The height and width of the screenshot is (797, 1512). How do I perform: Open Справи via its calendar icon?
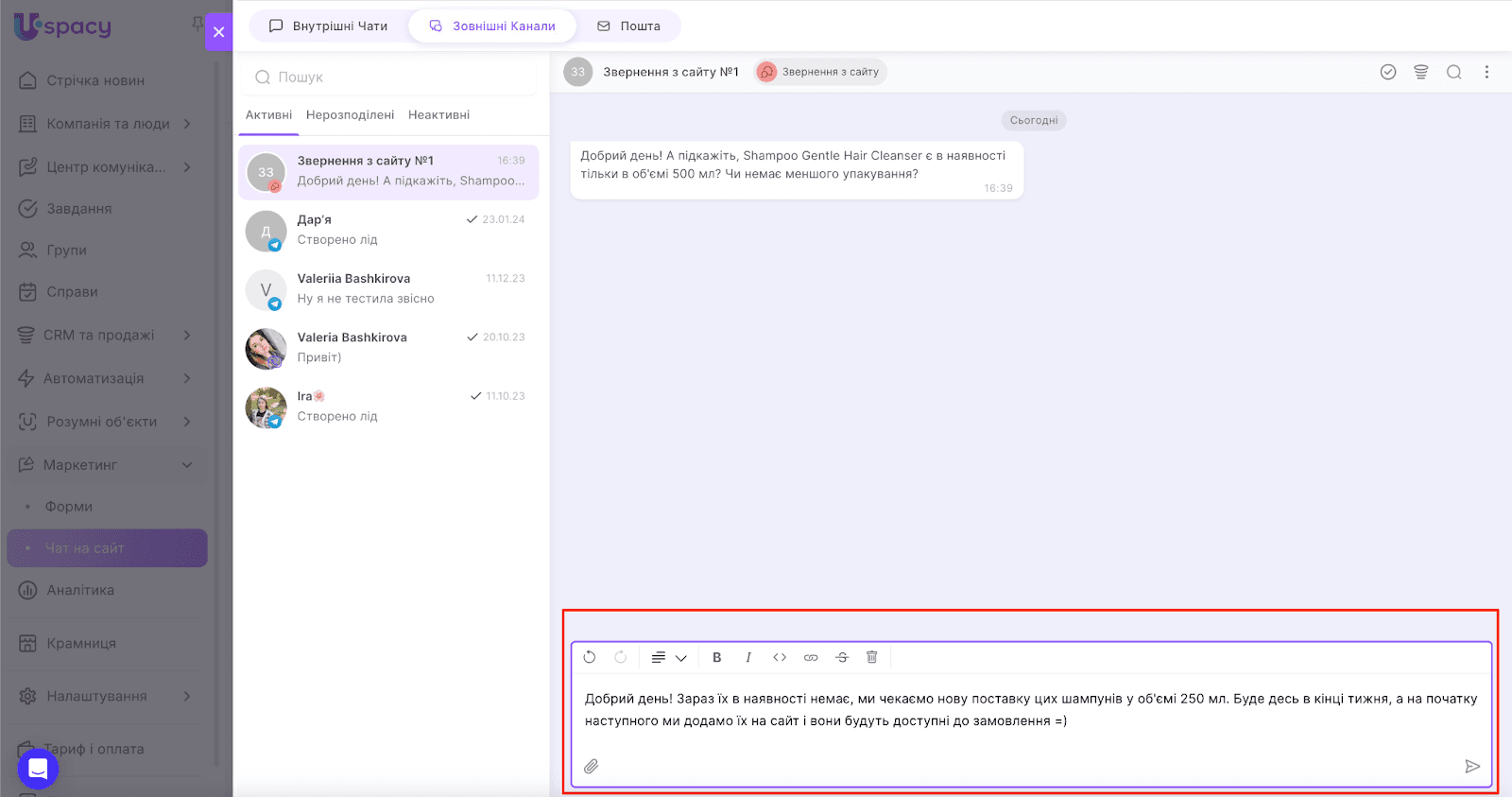point(28,292)
